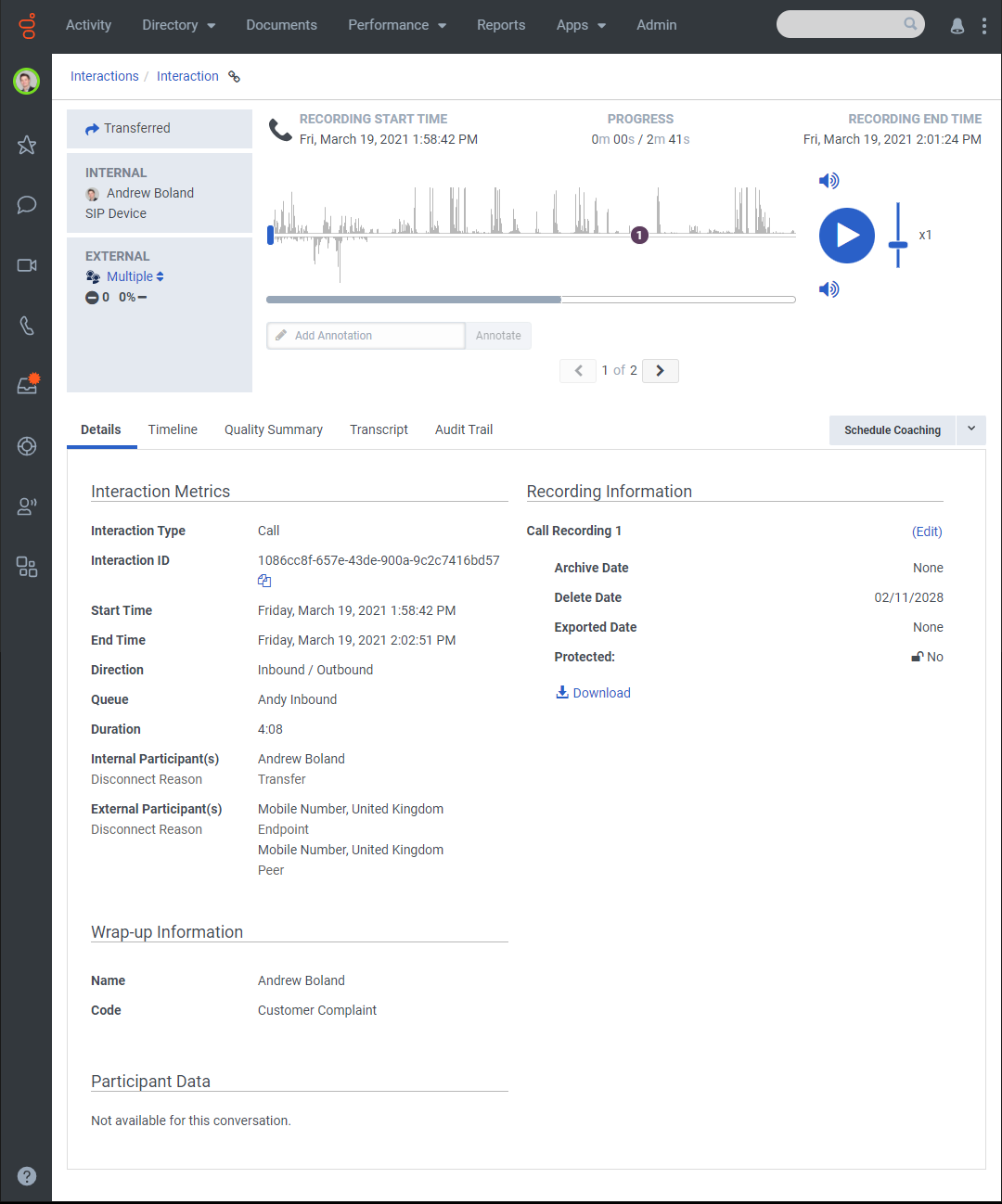Viewport: 1002px width, 1204px height.
Task: Expand the Multiple external participants selector
Action: 135,276
